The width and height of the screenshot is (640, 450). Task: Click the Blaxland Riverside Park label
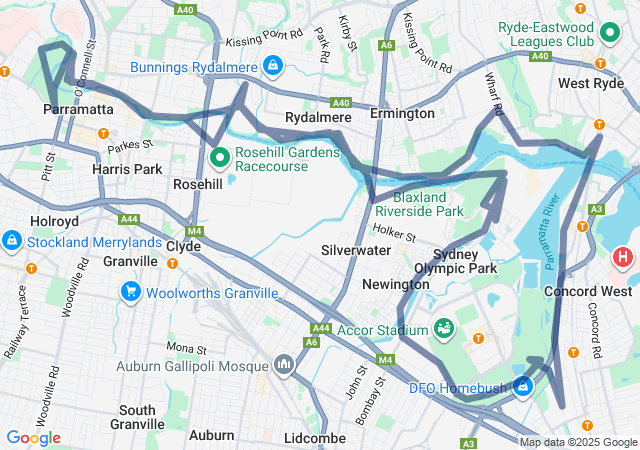(419, 204)
